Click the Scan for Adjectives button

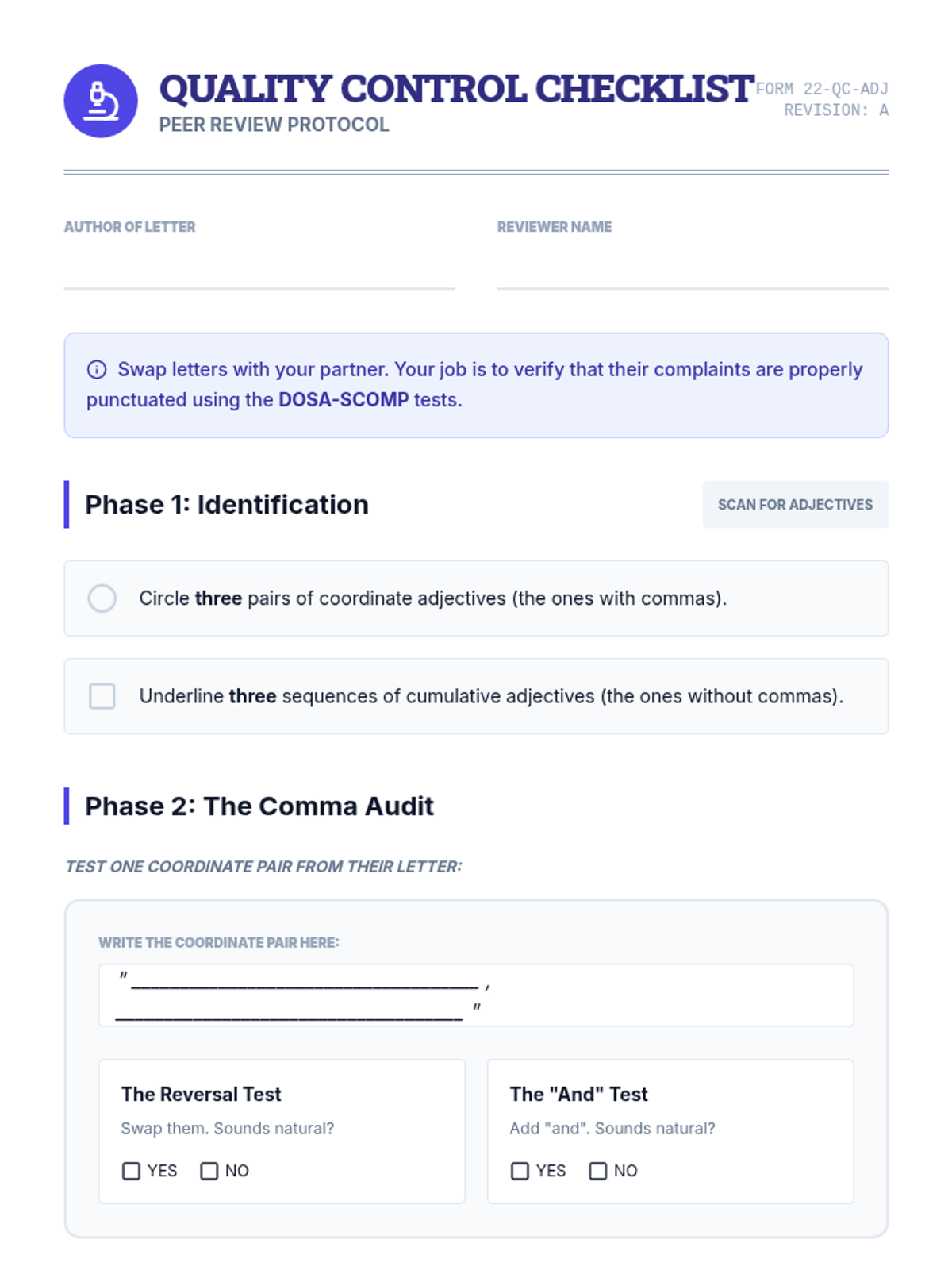(x=795, y=505)
